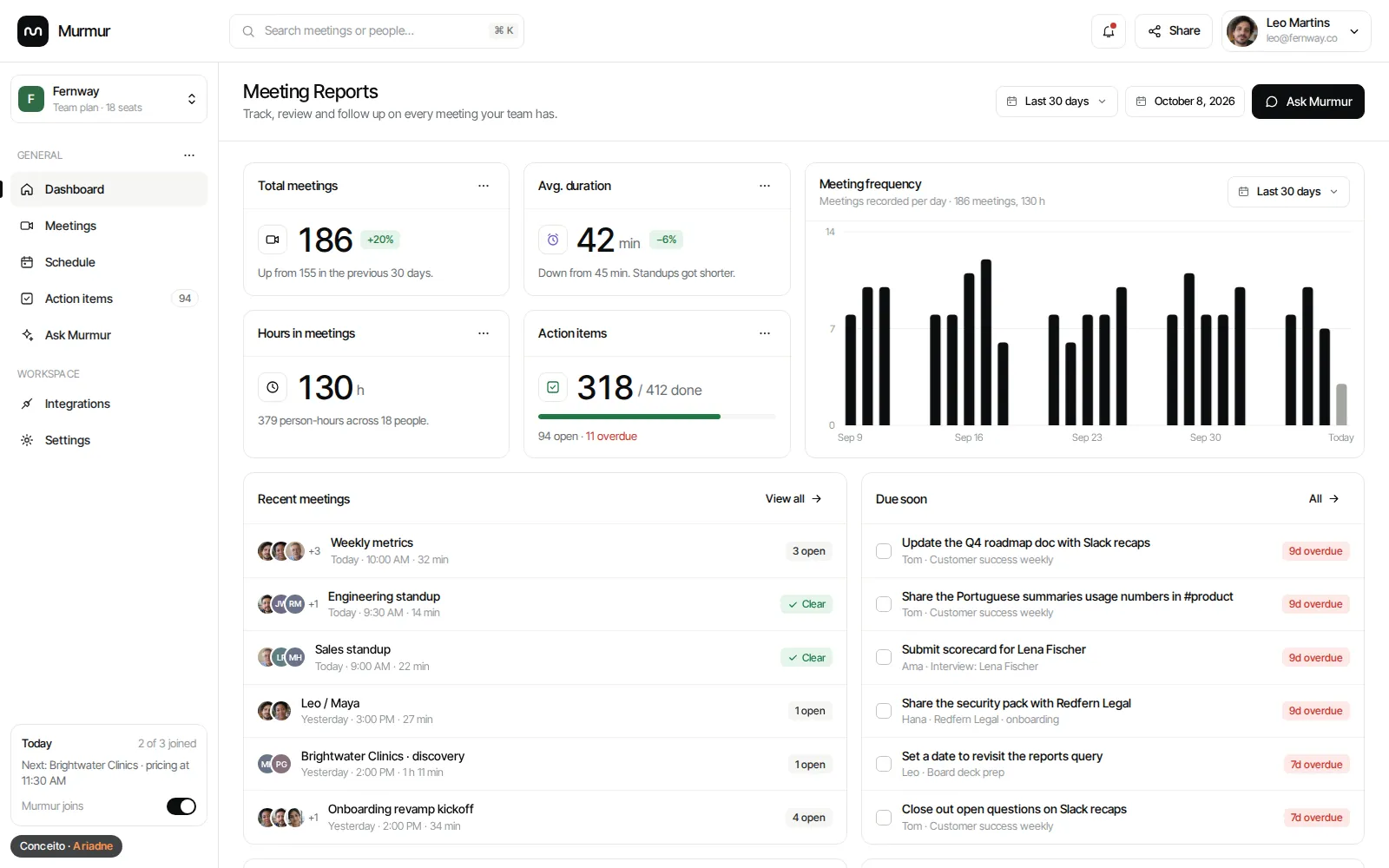Click View all recent meetings
Image resolution: width=1389 pixels, height=868 pixels.
coord(793,499)
